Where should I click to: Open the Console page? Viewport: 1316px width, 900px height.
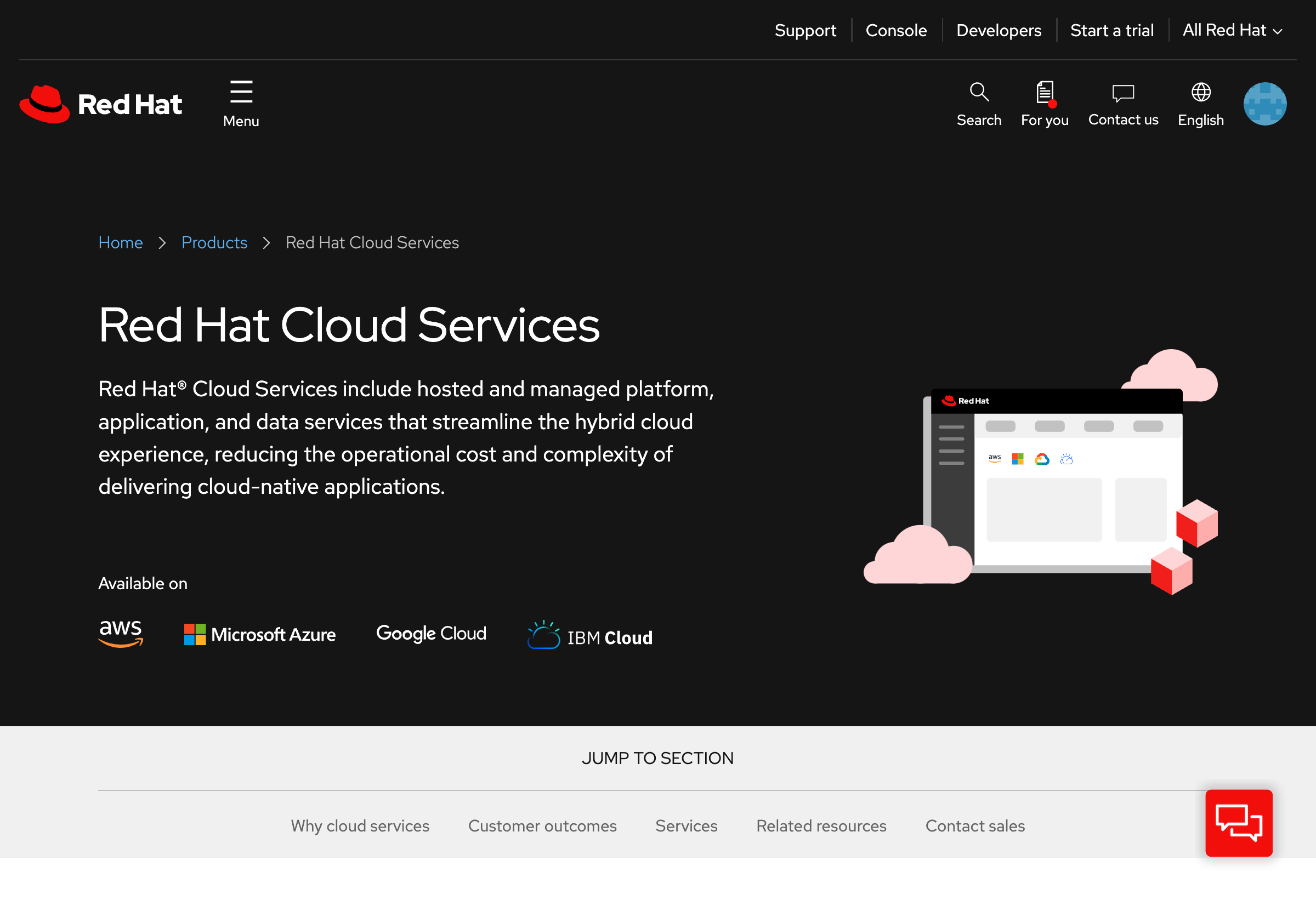click(x=896, y=30)
